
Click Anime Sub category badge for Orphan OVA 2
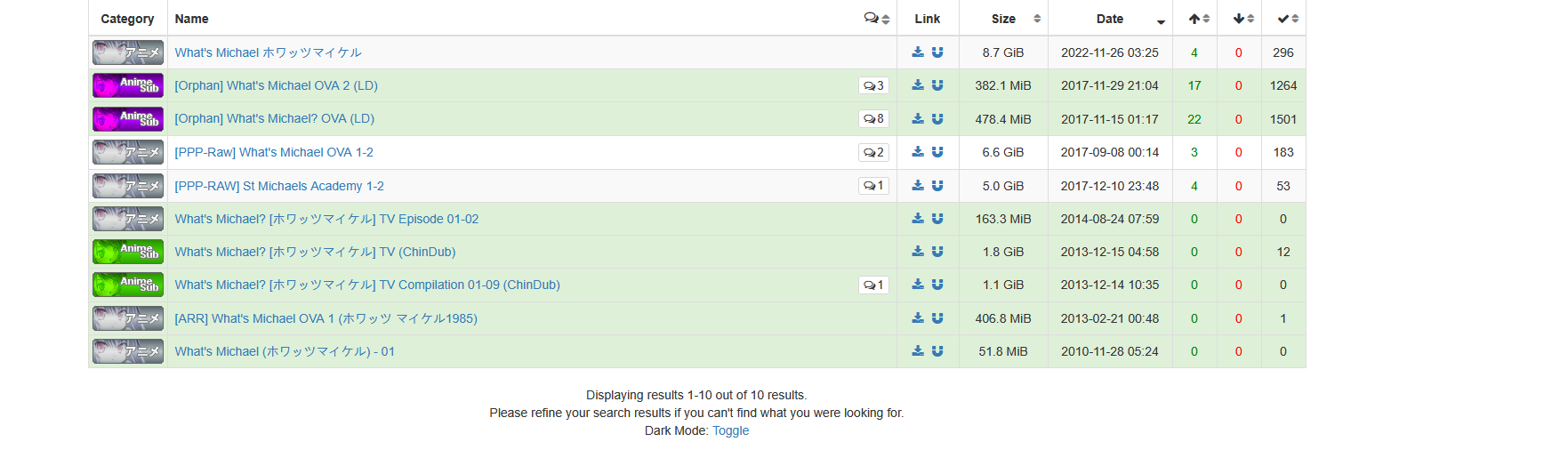128,85
